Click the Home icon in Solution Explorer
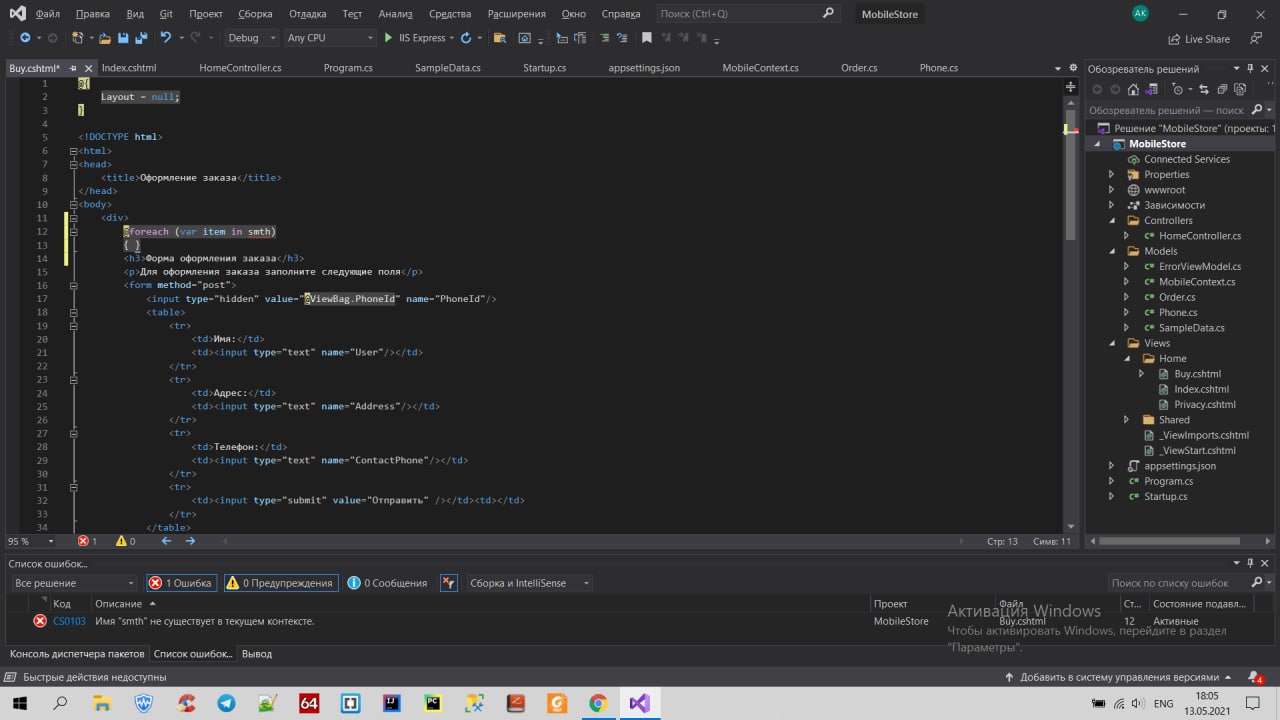 [1133, 89]
